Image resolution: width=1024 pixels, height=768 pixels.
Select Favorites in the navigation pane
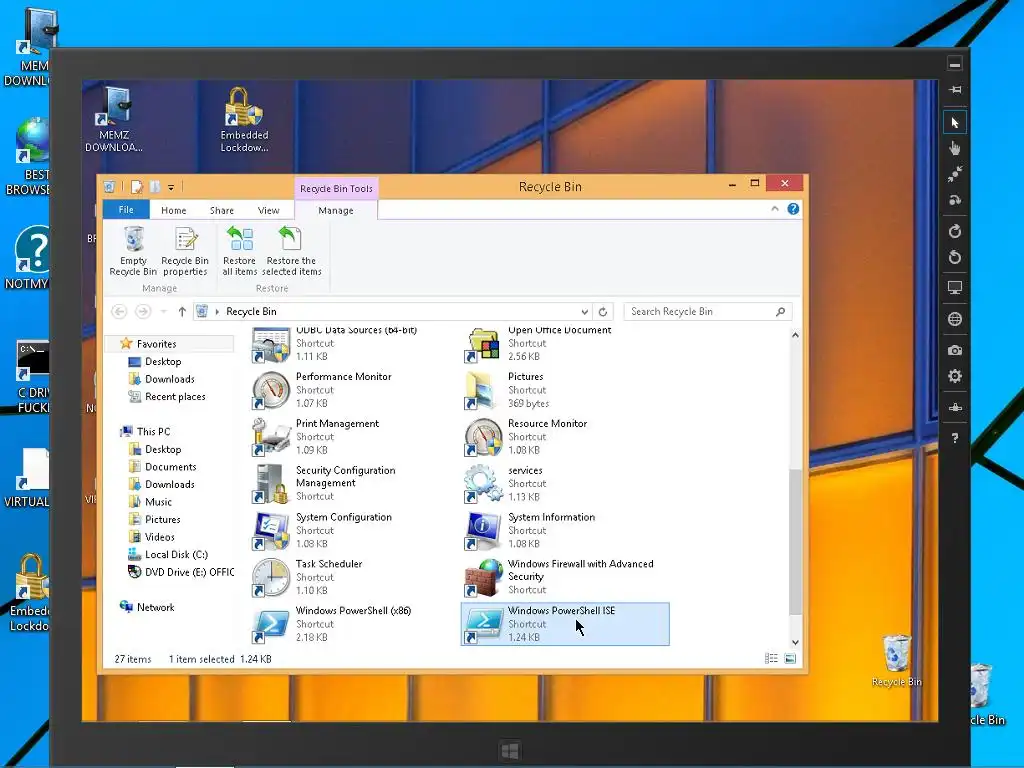coord(157,344)
